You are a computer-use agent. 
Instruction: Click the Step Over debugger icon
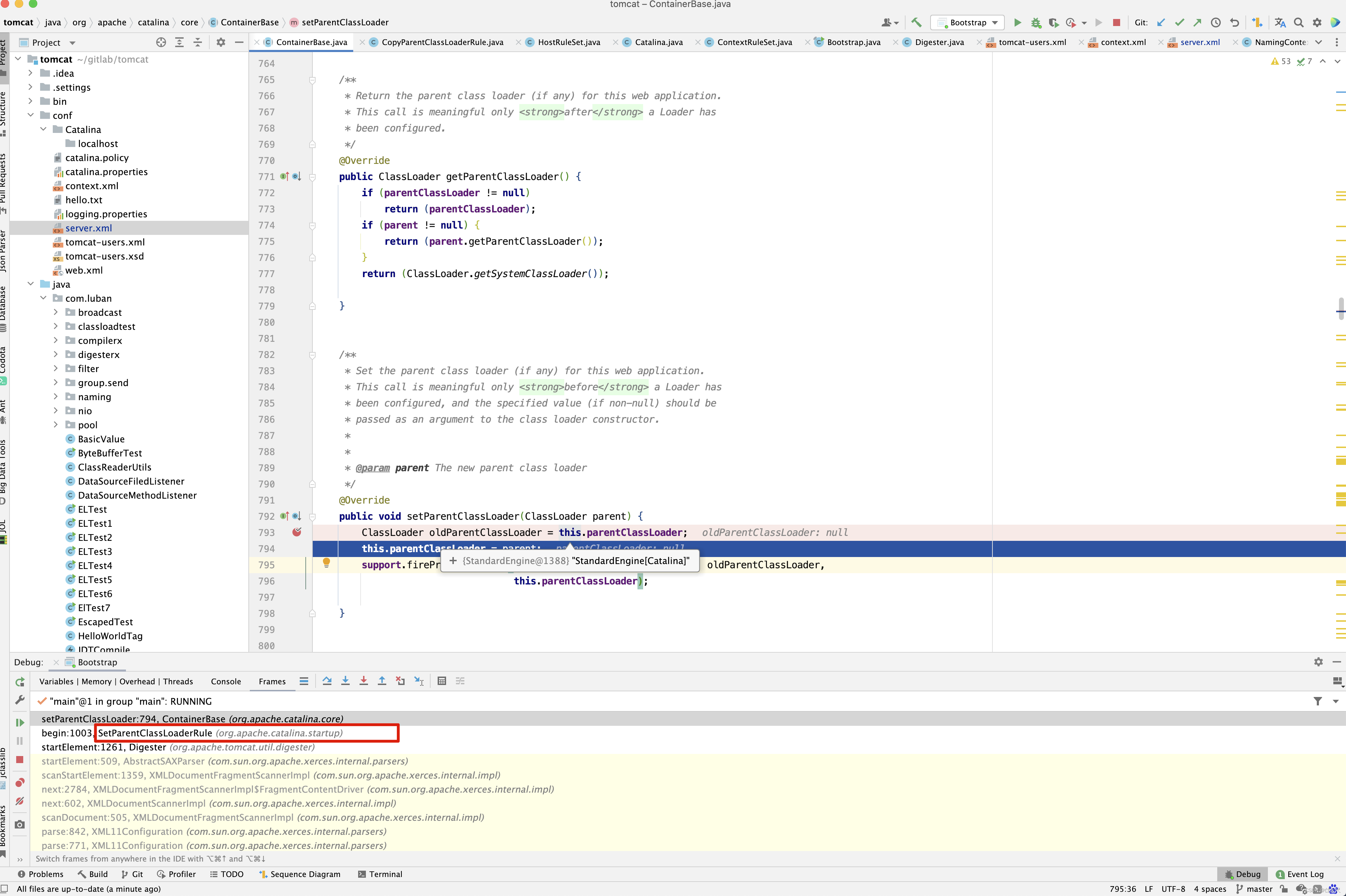tap(327, 680)
